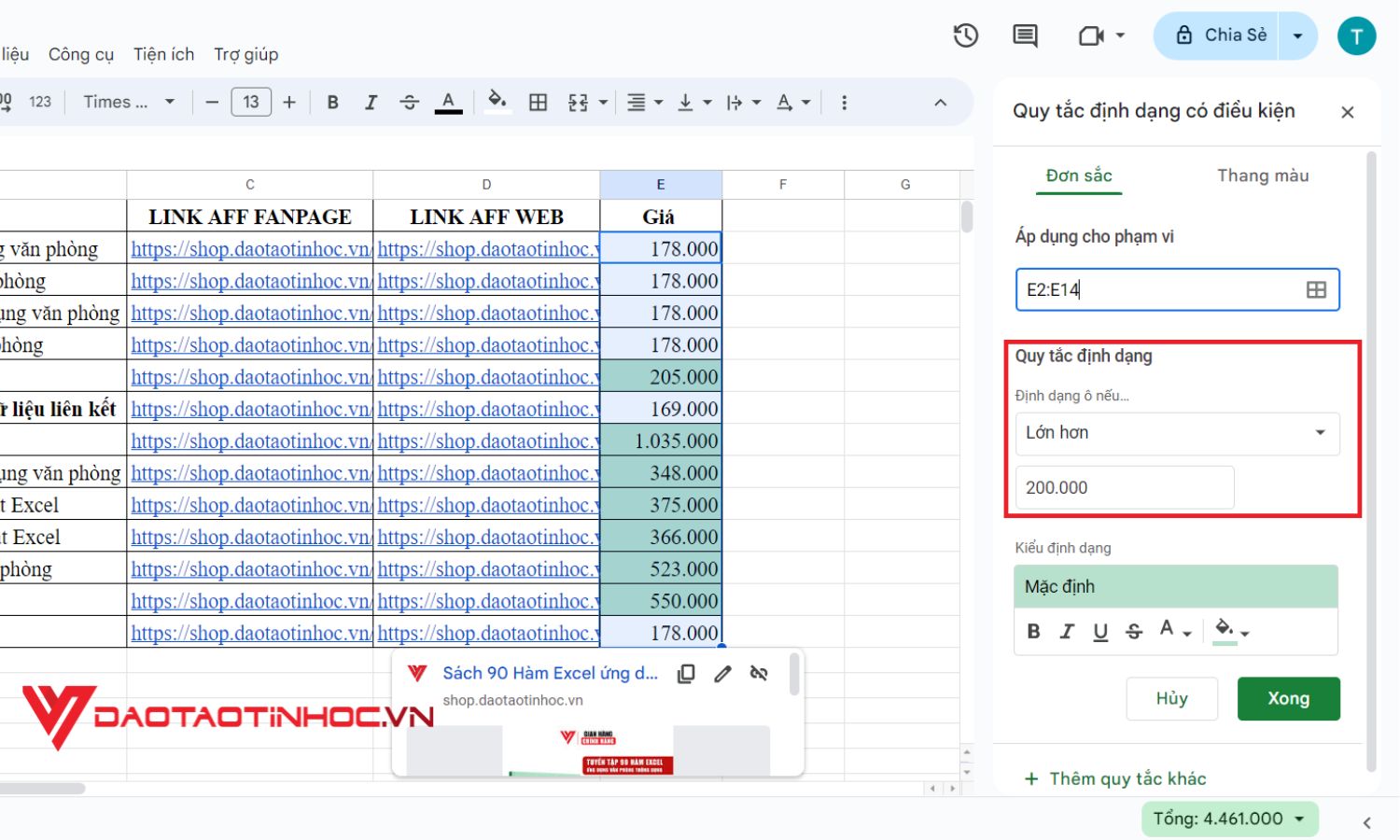
Task: Switch to the Thang màu tab
Action: (1263, 175)
